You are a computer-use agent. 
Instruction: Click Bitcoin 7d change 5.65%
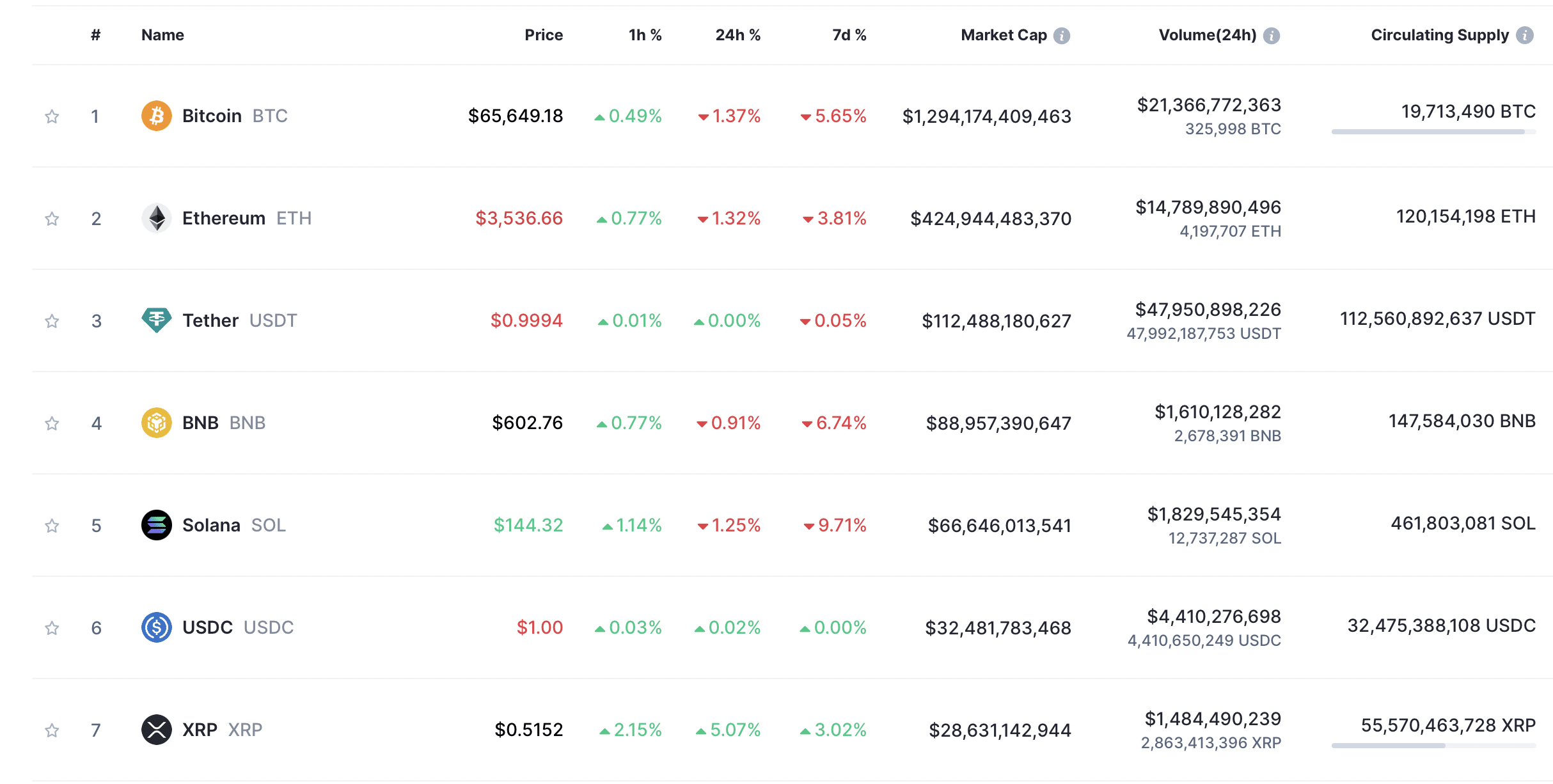(833, 116)
